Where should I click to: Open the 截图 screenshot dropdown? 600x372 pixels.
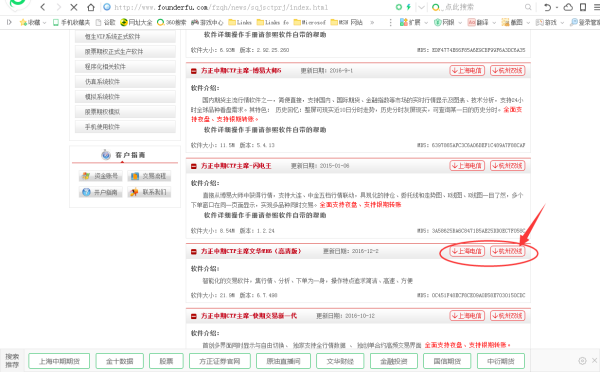(515, 23)
